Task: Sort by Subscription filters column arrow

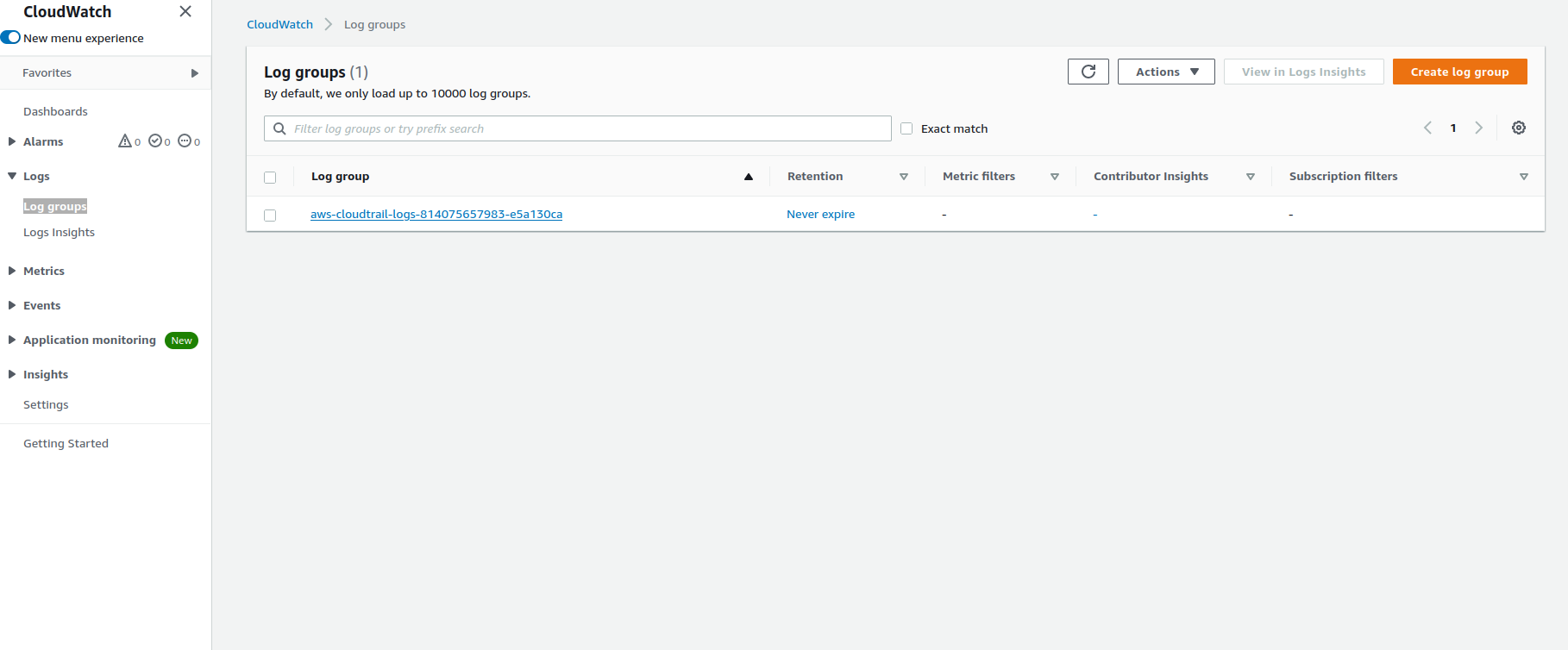Action: pyautogui.click(x=1524, y=177)
